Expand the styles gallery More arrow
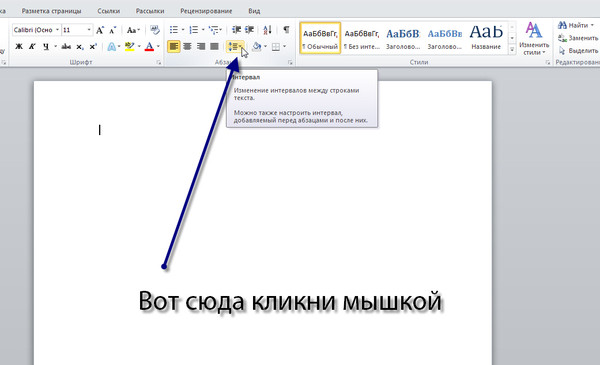The width and height of the screenshot is (600, 365). tap(512, 49)
